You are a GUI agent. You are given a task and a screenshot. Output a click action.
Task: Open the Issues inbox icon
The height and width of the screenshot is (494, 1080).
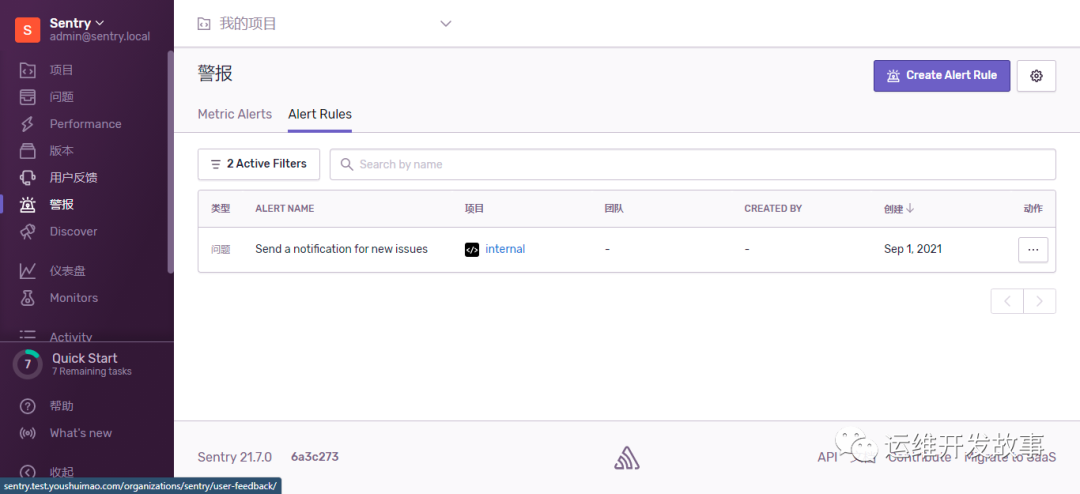(x=28, y=97)
